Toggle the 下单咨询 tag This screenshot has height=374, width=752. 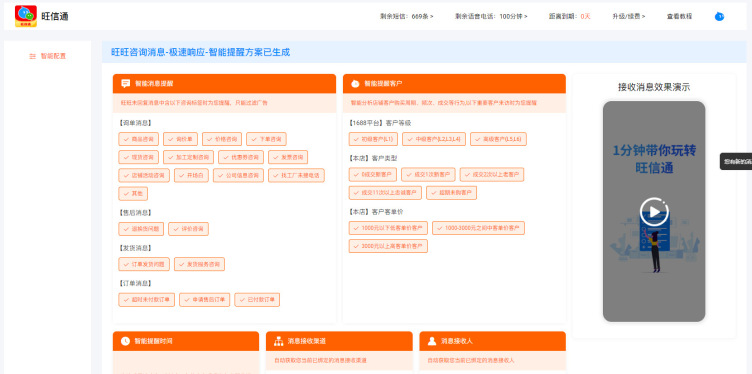[x=266, y=139]
